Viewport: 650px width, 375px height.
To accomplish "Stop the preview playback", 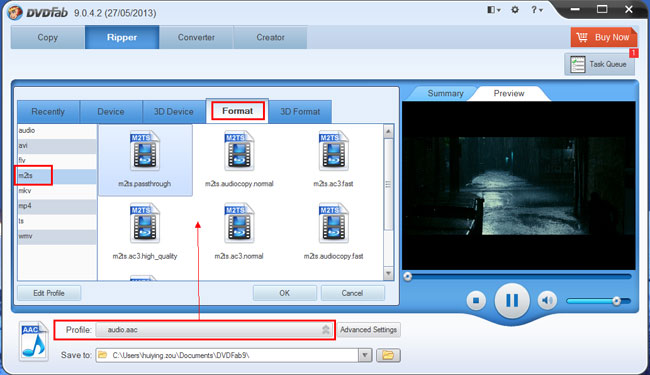I will tap(476, 300).
